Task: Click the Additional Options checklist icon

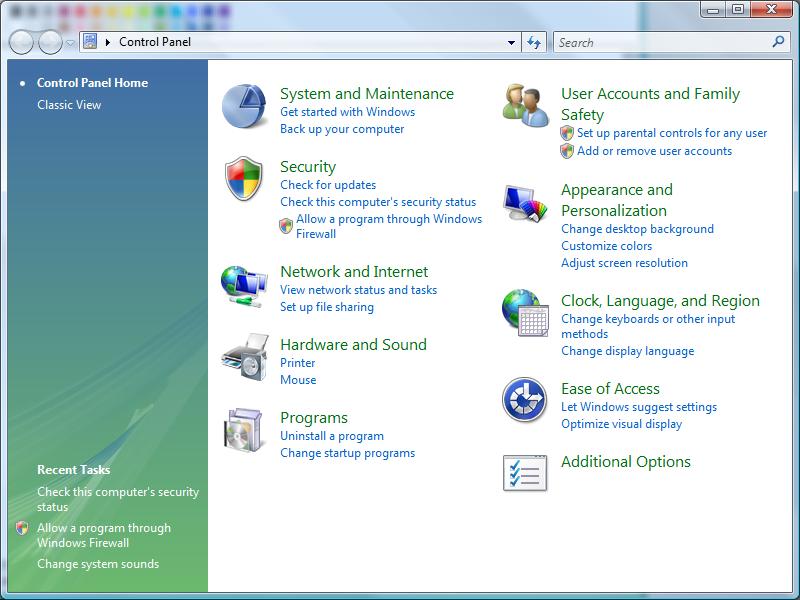Action: pyautogui.click(x=525, y=473)
